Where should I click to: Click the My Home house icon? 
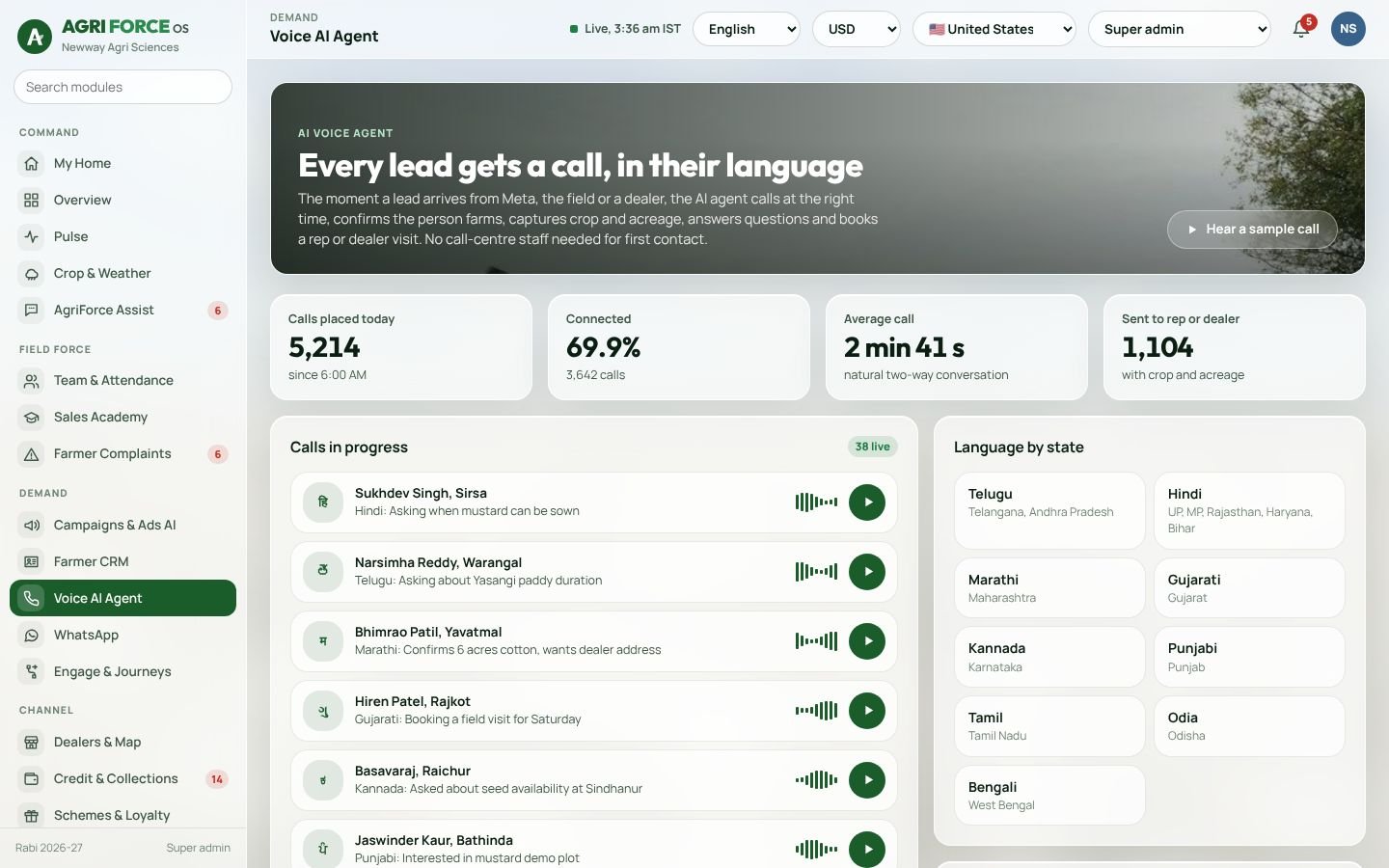tap(32, 164)
